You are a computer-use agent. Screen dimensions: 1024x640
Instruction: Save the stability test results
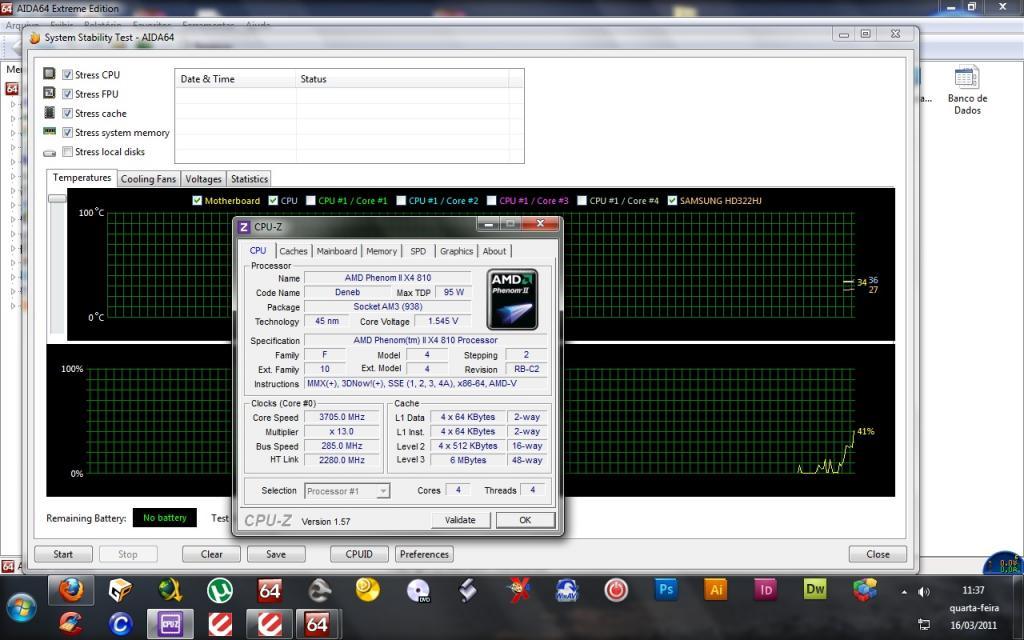coord(276,554)
